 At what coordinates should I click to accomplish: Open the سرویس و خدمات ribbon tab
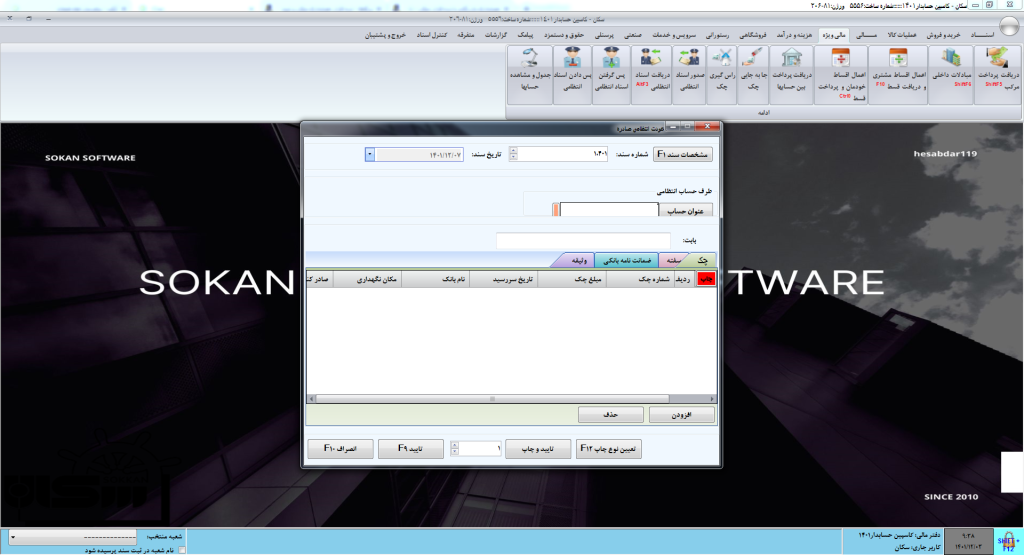pos(674,35)
